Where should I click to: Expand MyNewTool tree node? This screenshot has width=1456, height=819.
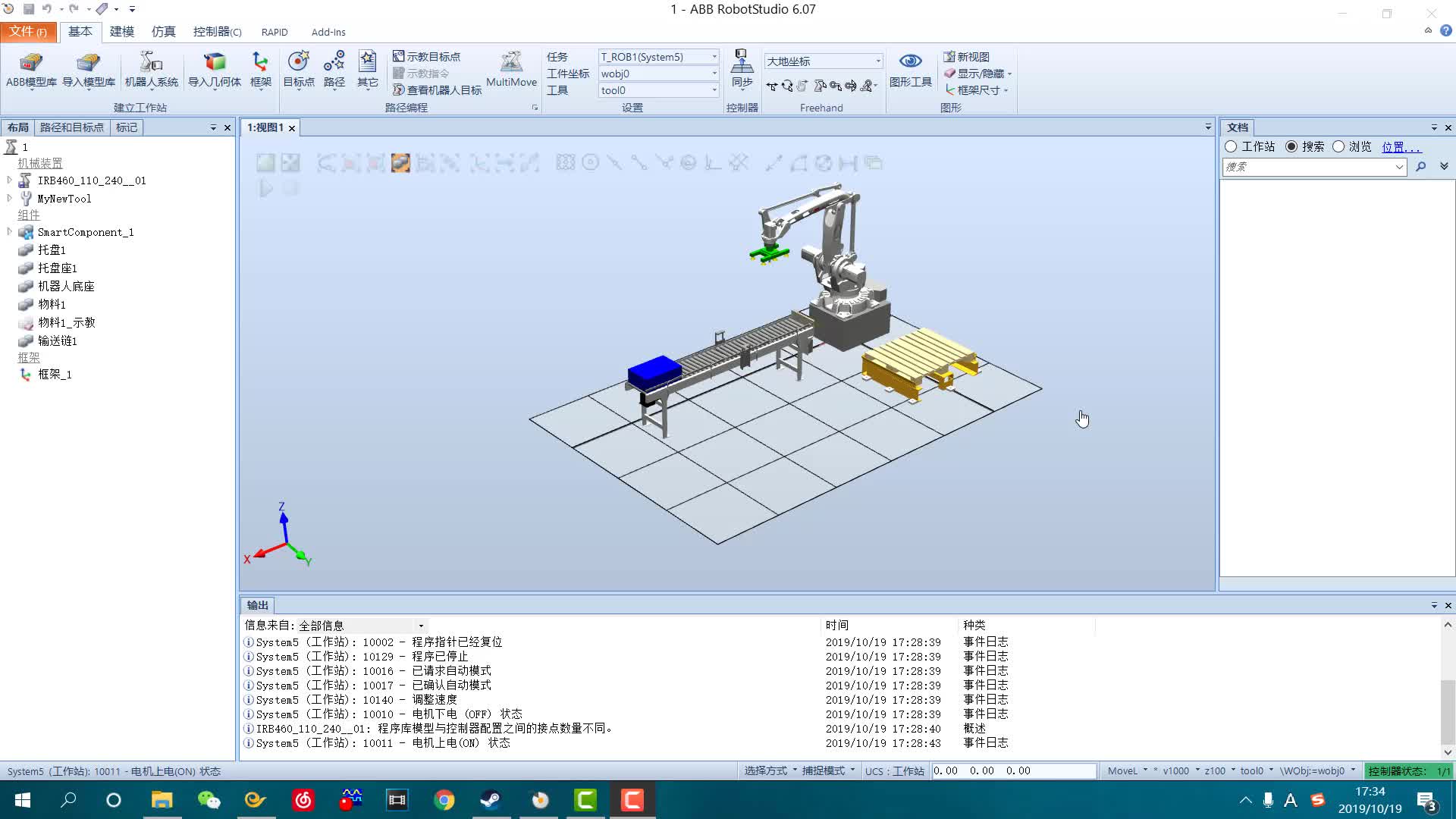[x=9, y=199]
